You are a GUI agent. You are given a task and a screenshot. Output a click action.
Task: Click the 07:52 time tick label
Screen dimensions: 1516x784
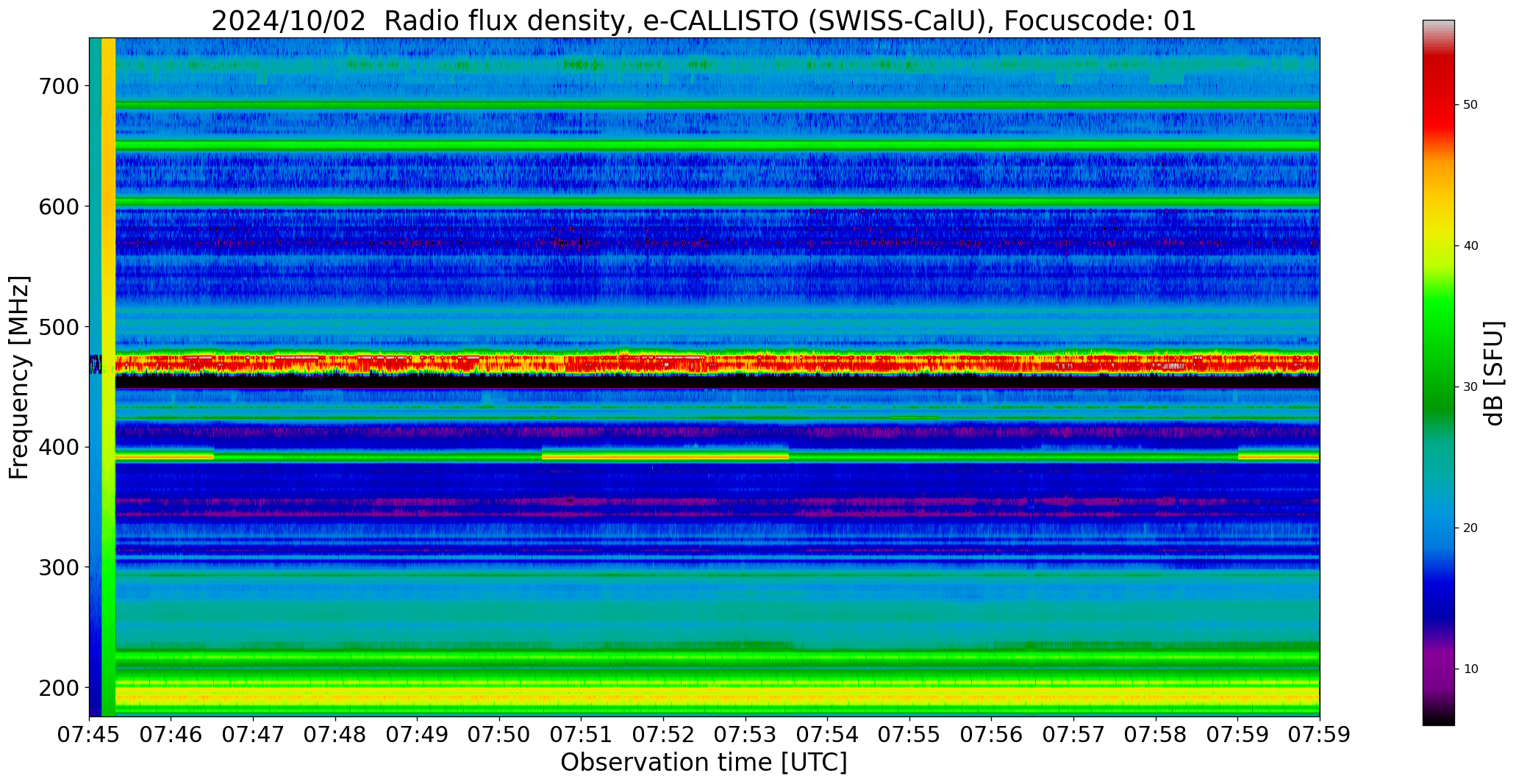pos(664,735)
